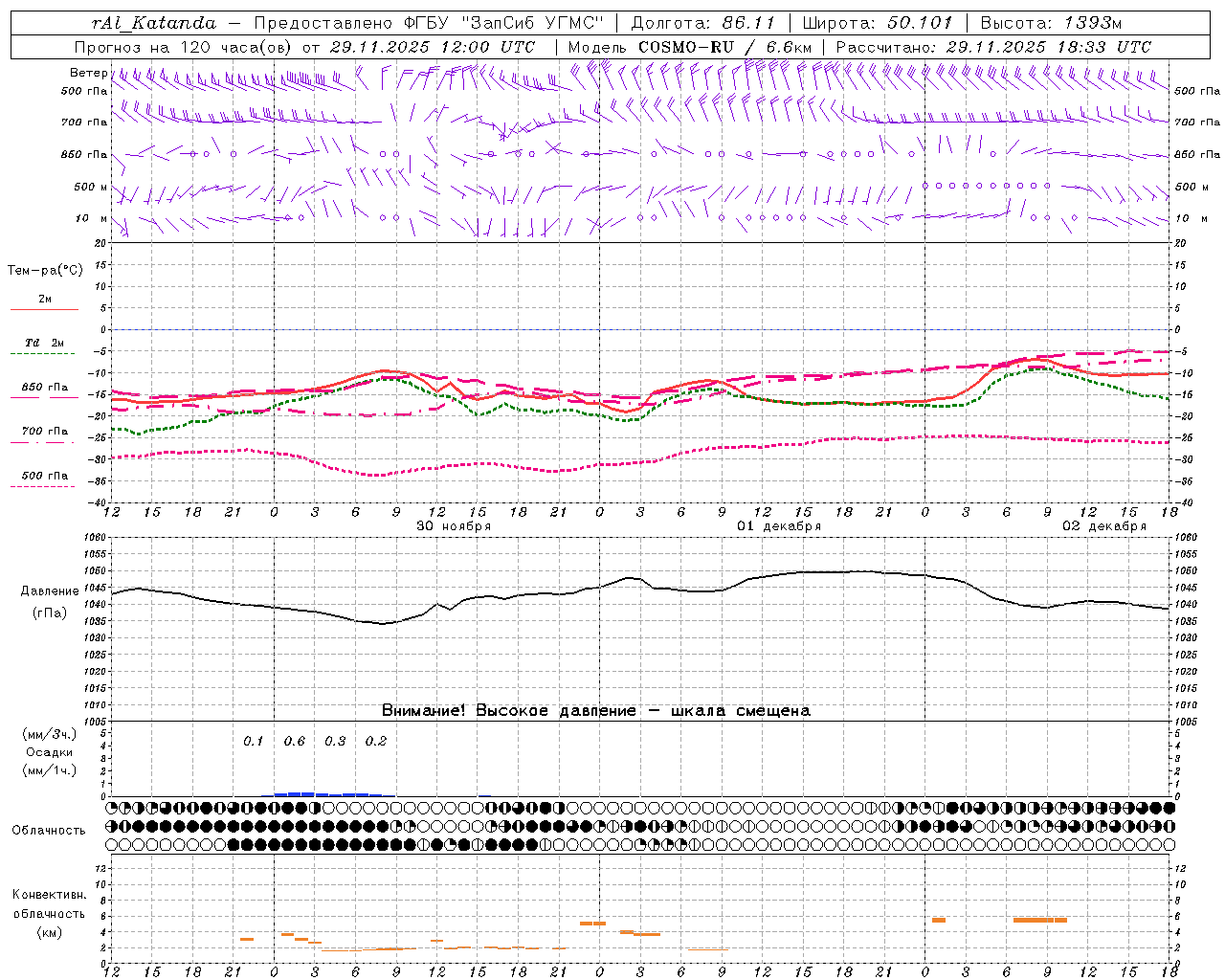Click the 0.3 precipitation amount value
1225x980 pixels.
click(335, 742)
